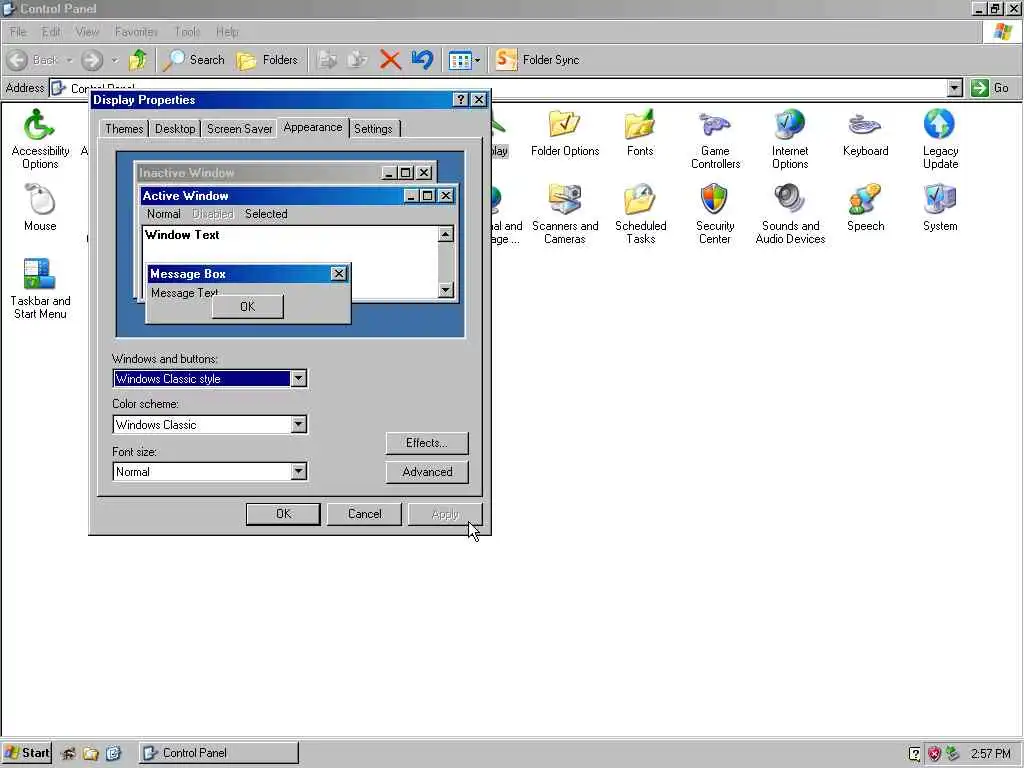Open Scanners and Cameras icon
The height and width of the screenshot is (768, 1024).
click(x=565, y=214)
